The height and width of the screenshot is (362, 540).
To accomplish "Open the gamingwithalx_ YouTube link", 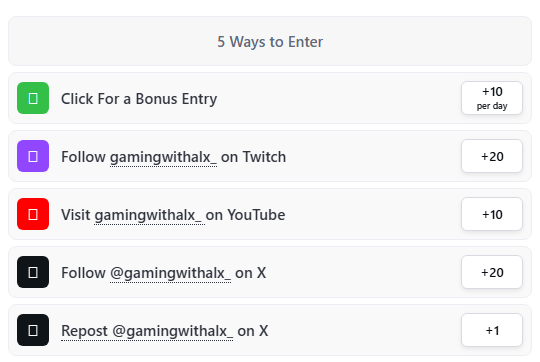I will point(148,216).
